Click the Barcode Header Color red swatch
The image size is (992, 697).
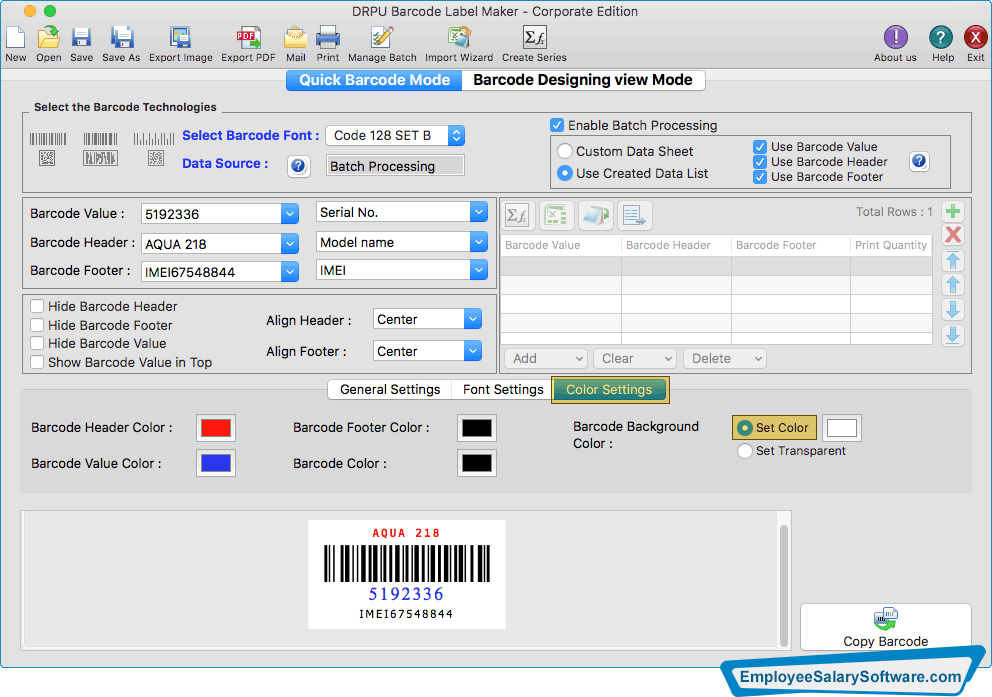coord(216,428)
